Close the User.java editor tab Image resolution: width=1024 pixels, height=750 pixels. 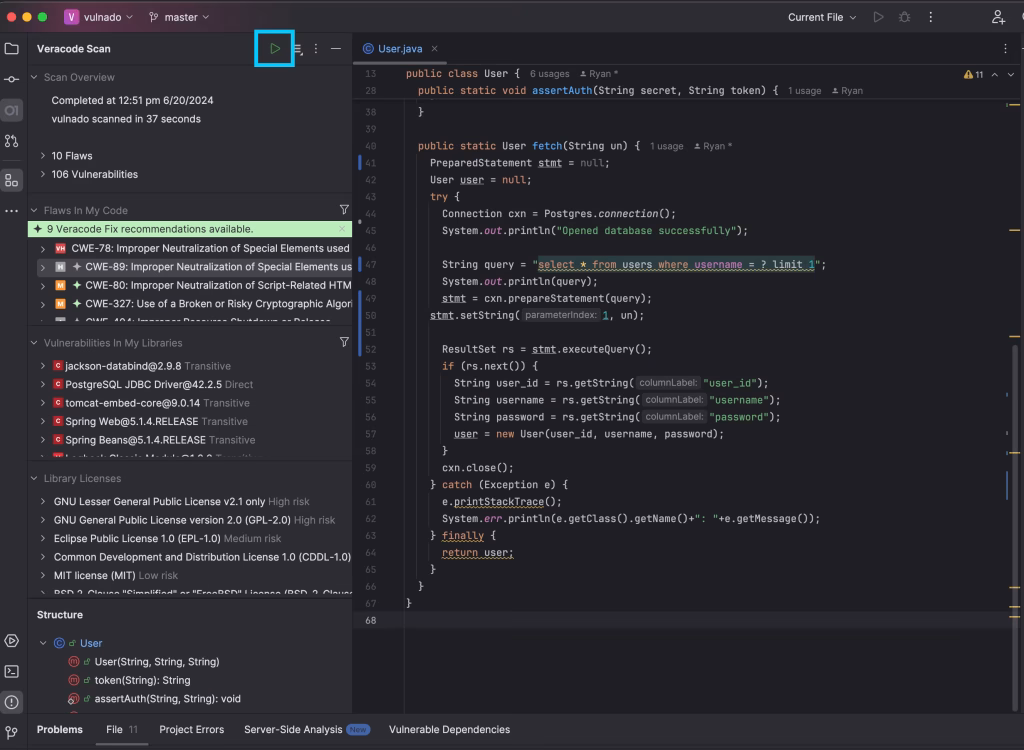(434, 48)
